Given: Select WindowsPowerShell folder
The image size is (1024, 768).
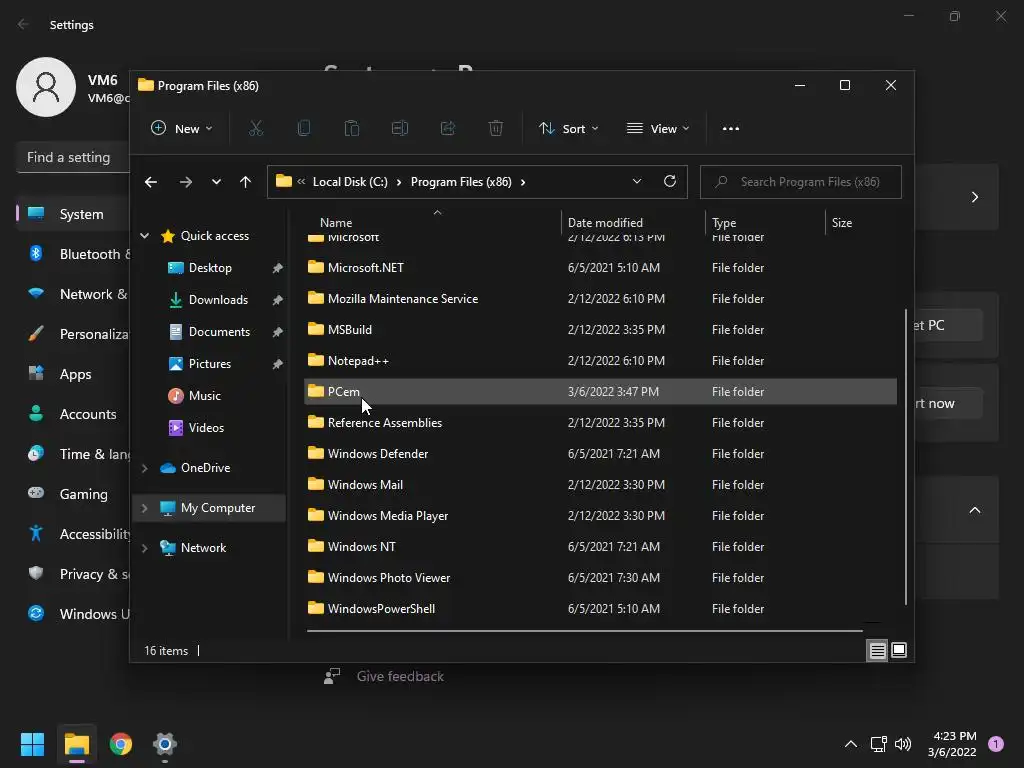Looking at the screenshot, I should click(x=600, y=609).
